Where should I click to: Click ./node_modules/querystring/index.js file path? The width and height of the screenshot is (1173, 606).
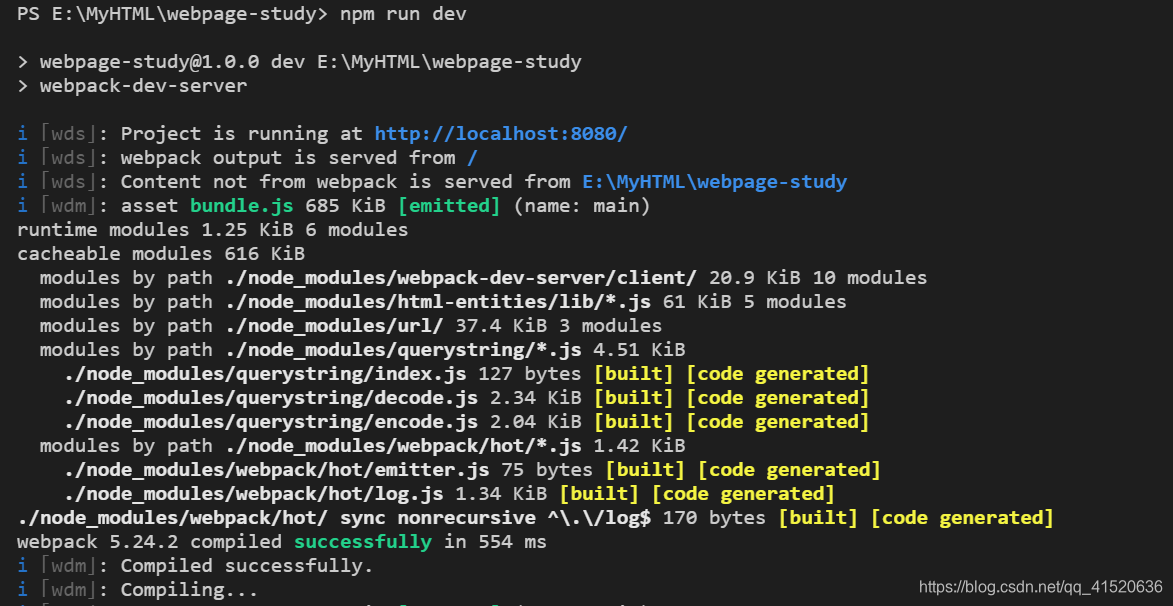(x=265, y=373)
